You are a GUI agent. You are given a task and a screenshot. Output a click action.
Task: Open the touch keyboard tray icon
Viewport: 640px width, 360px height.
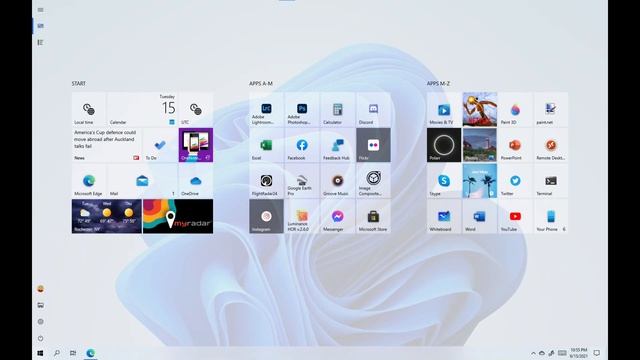[x=562, y=353]
